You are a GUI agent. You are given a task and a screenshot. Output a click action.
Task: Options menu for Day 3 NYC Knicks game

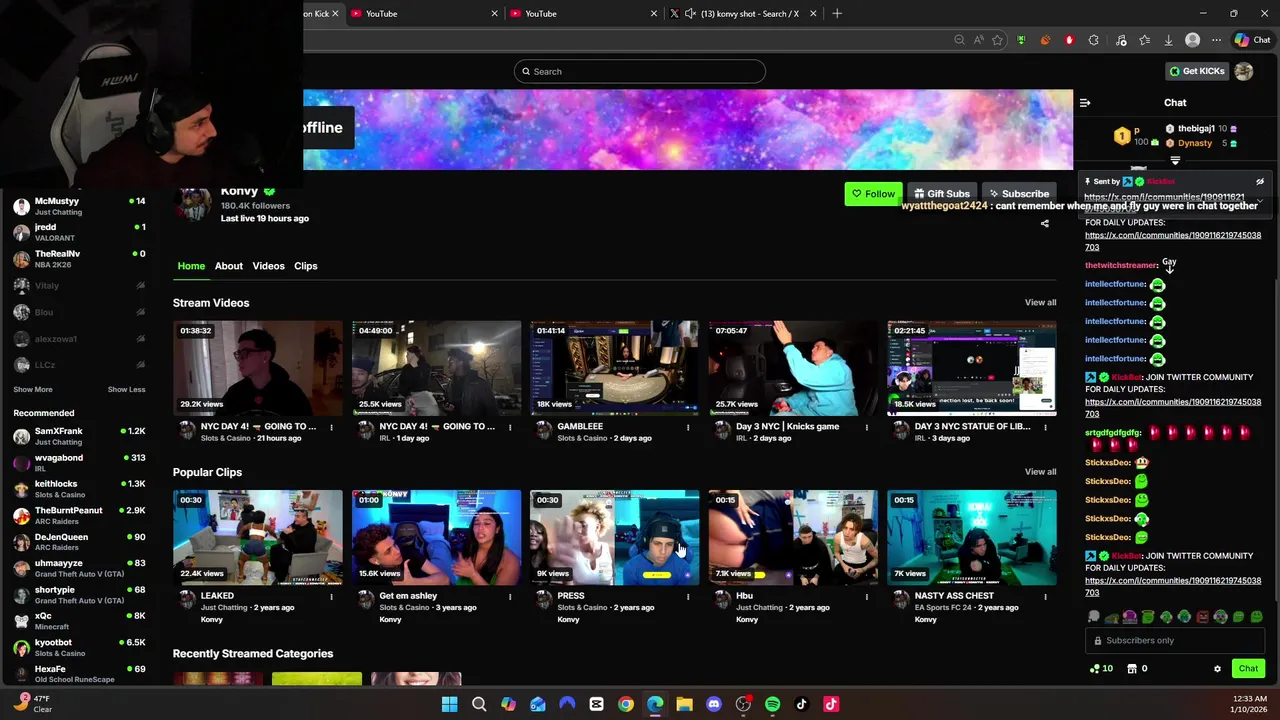click(867, 427)
